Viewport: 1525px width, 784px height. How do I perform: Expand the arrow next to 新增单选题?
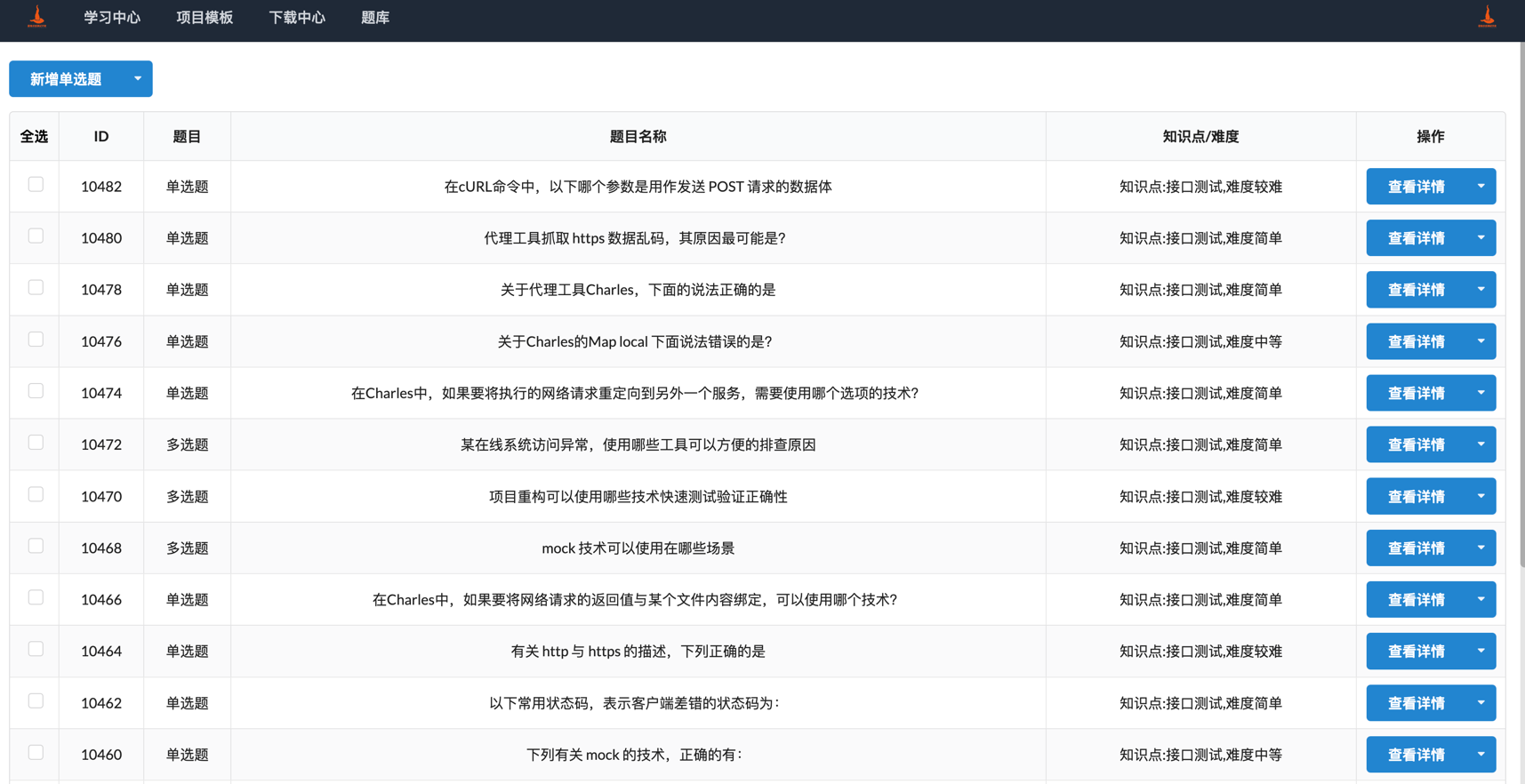pyautogui.click(x=138, y=79)
